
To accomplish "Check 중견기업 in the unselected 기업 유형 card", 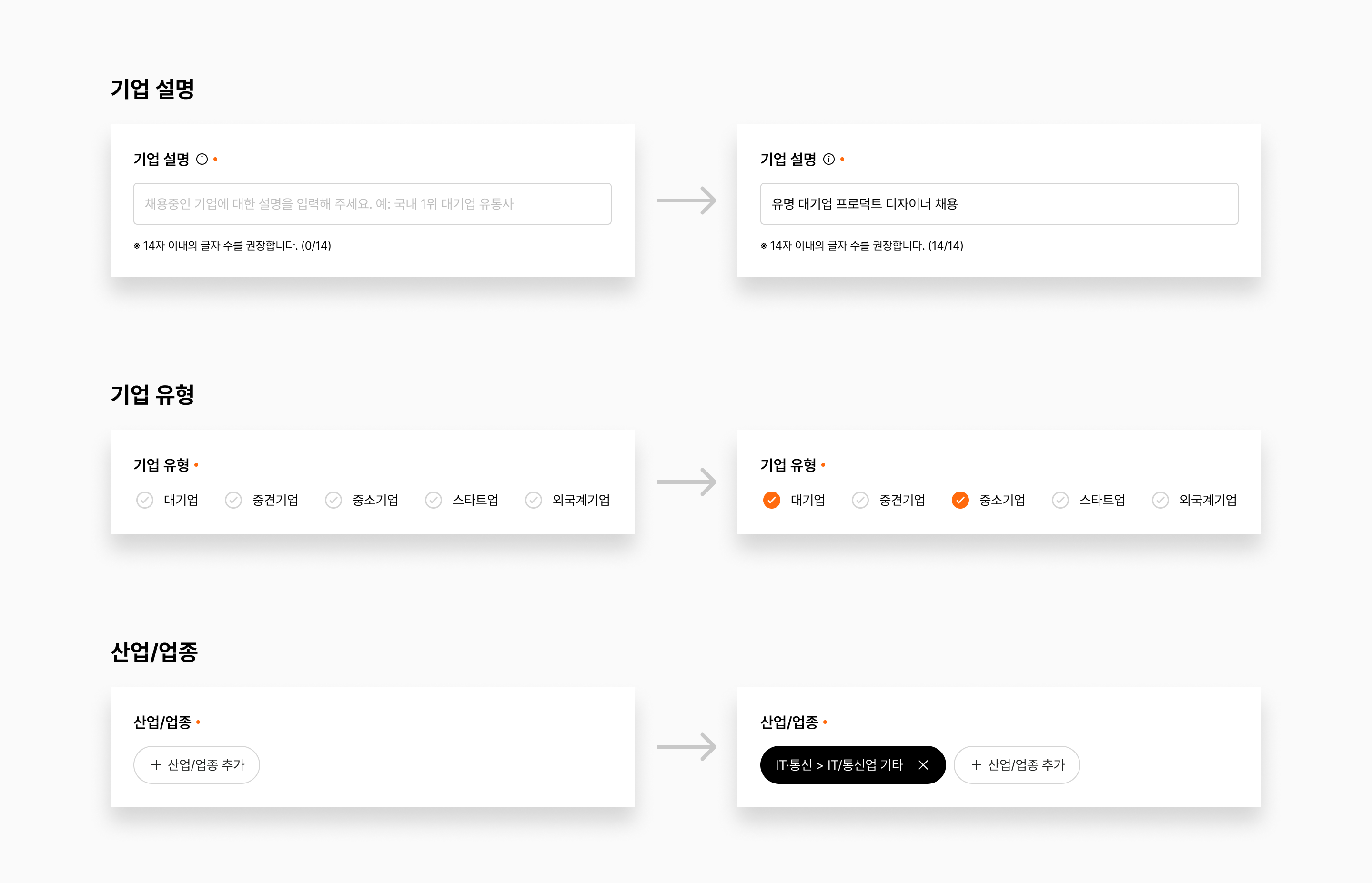I will point(233,501).
